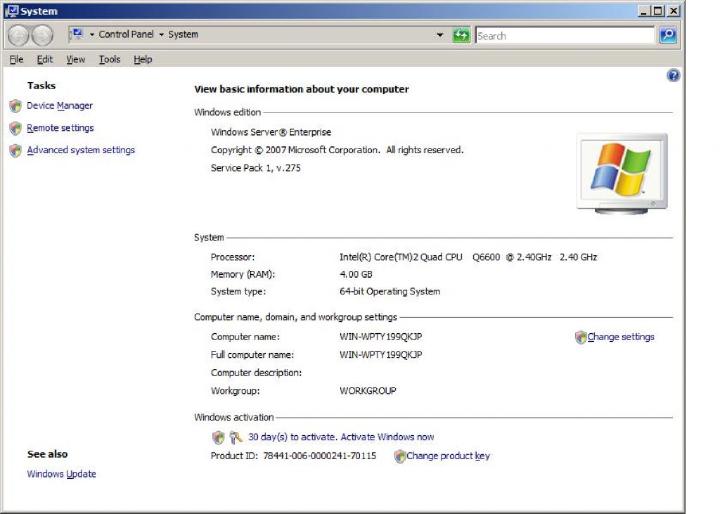Click the Windows Server Enterprise edition text

pos(271,132)
